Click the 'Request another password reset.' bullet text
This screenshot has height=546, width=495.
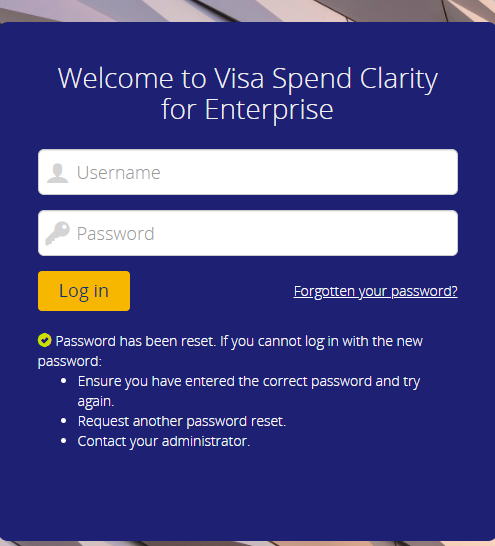[x=182, y=421]
